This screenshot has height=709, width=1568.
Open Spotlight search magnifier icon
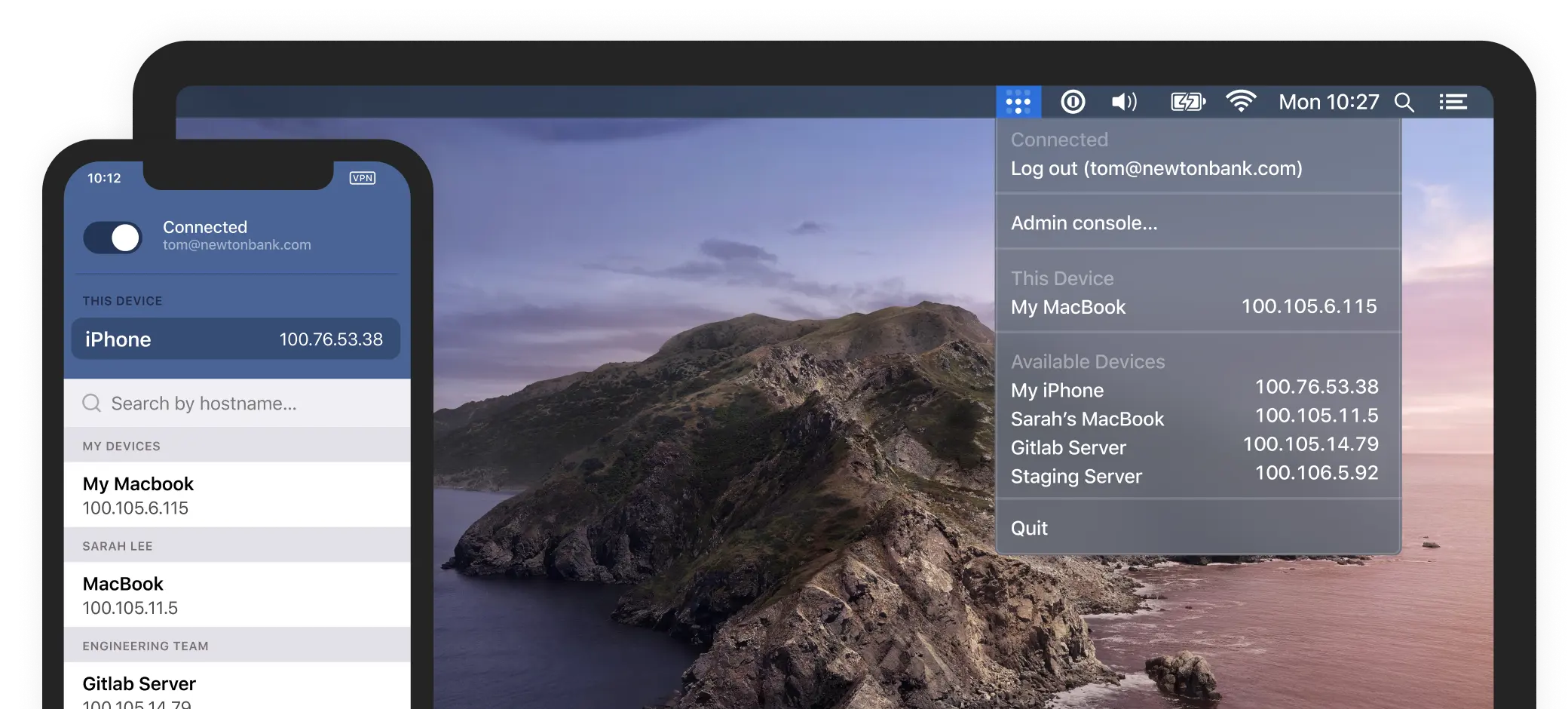click(1404, 103)
